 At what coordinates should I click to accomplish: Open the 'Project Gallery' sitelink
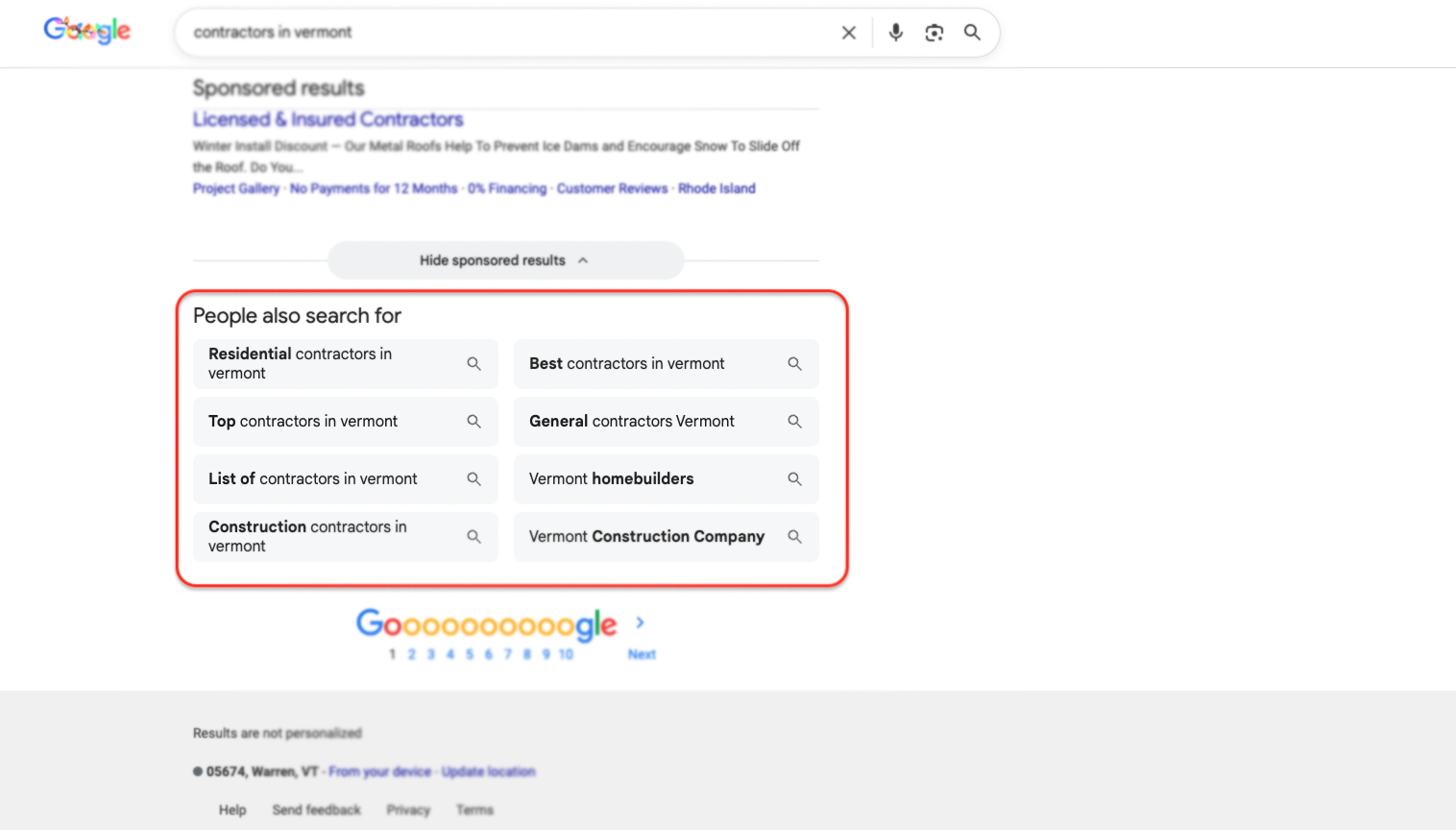coord(235,188)
